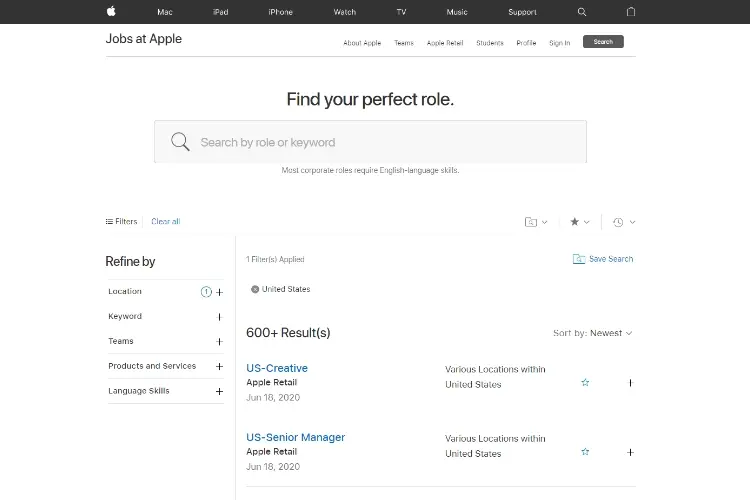Click the magnifier icon in search box
The image size is (750, 500).
coord(180,142)
